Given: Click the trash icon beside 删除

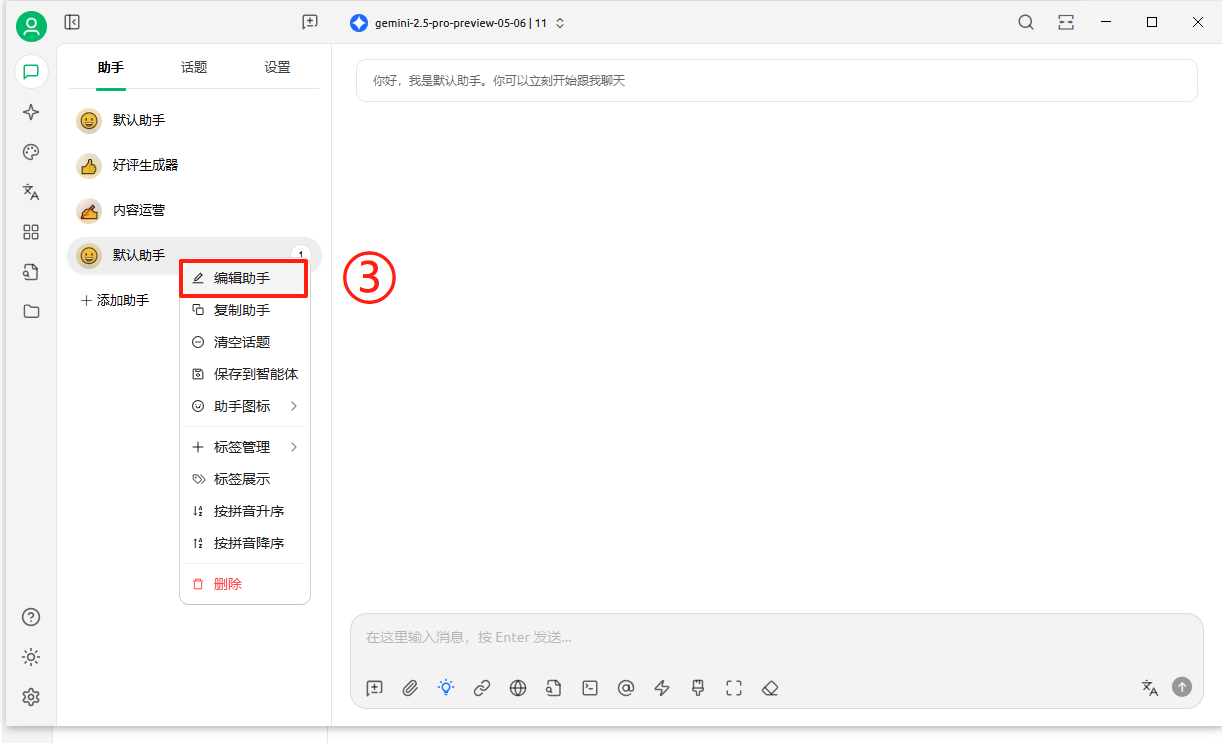Looking at the screenshot, I should [x=198, y=584].
